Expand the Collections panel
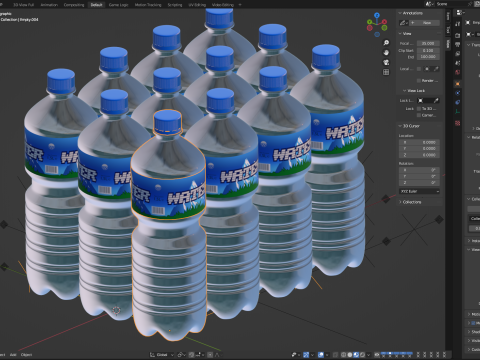Viewport: 480px width, 360px height. pyautogui.click(x=410, y=202)
